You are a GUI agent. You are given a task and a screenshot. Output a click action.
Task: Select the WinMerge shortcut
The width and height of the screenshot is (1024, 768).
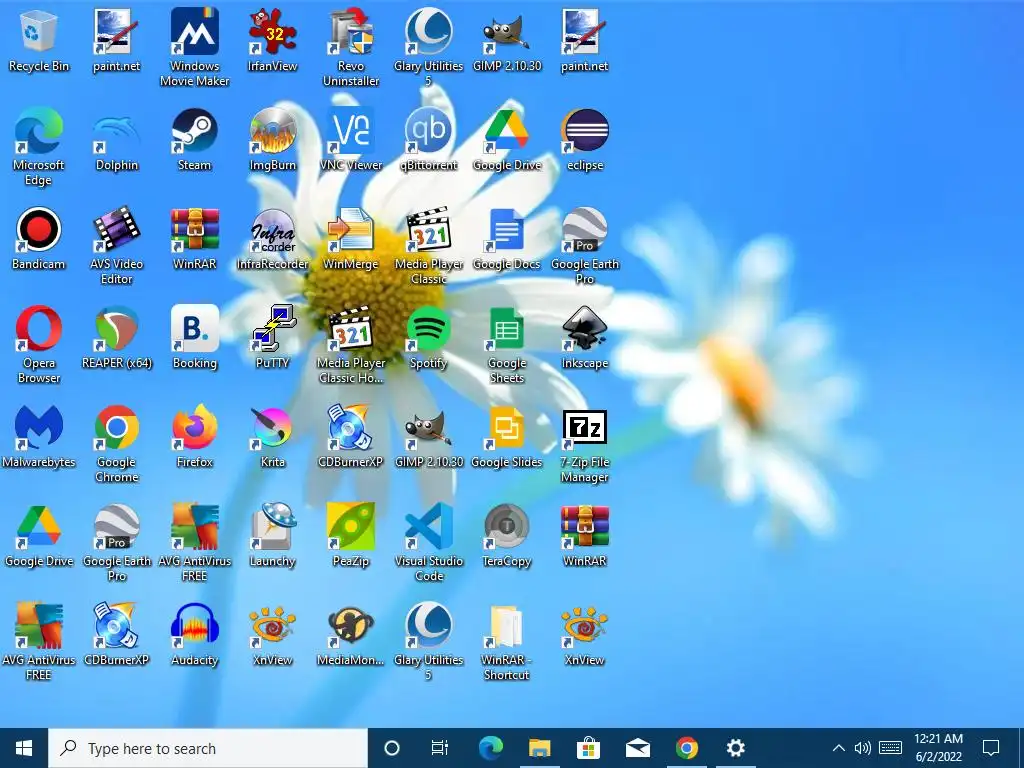pos(351,238)
